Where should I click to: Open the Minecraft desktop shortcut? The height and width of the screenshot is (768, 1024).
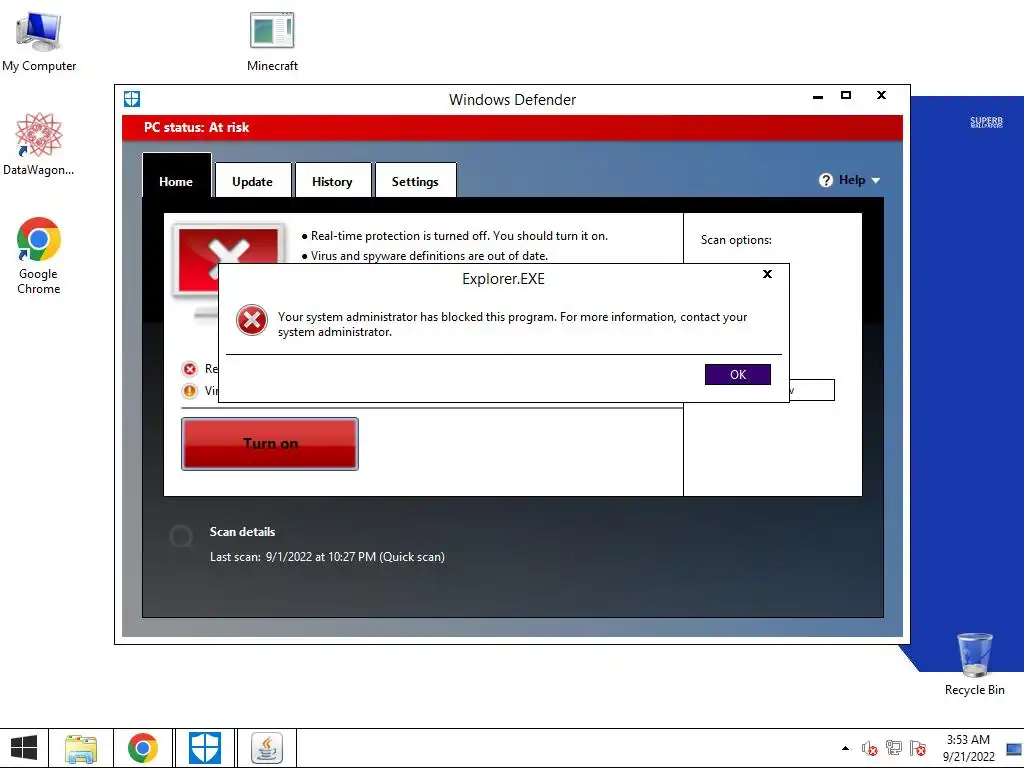coord(272,42)
